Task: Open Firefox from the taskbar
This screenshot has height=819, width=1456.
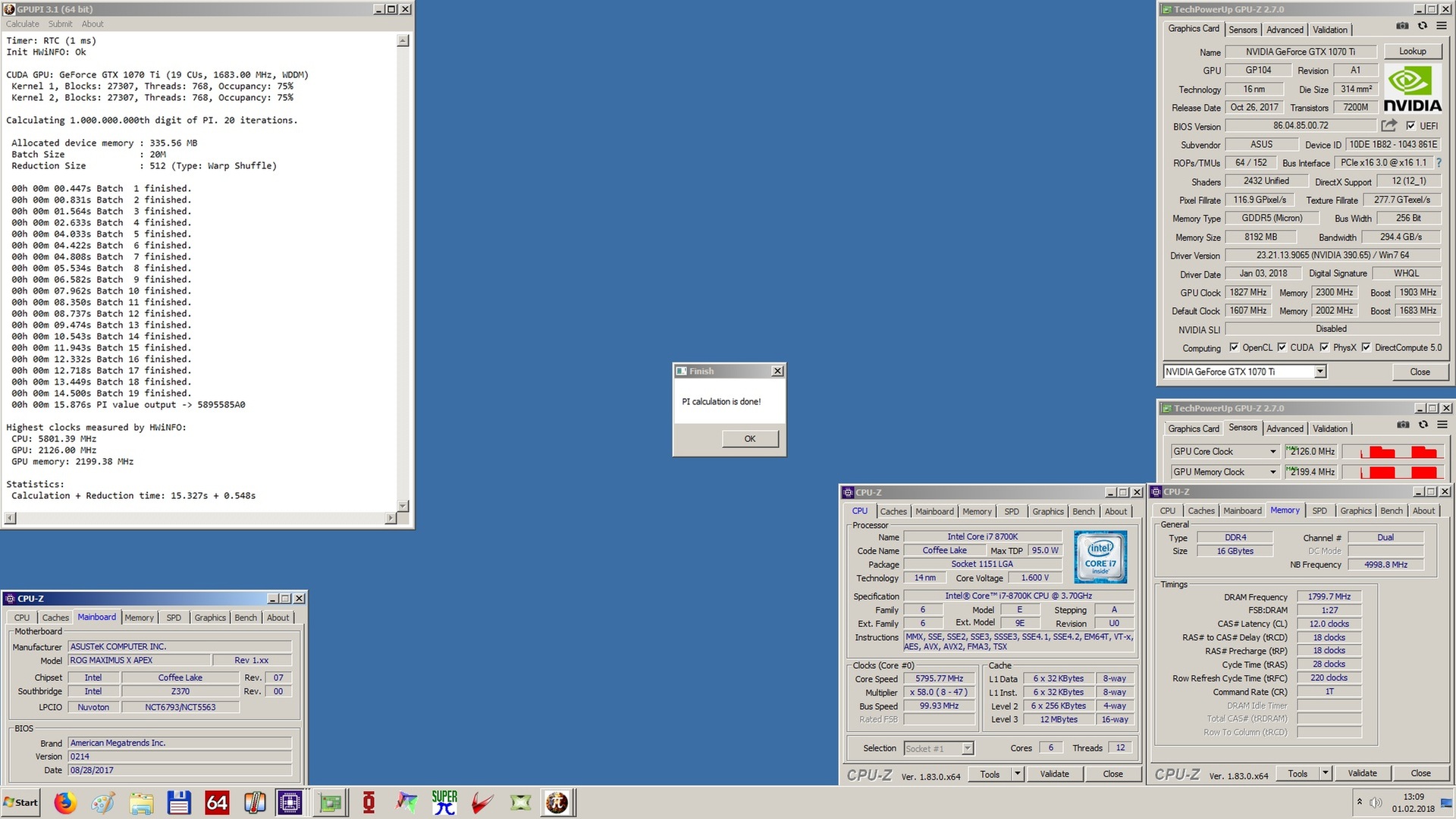Action: tap(65, 802)
